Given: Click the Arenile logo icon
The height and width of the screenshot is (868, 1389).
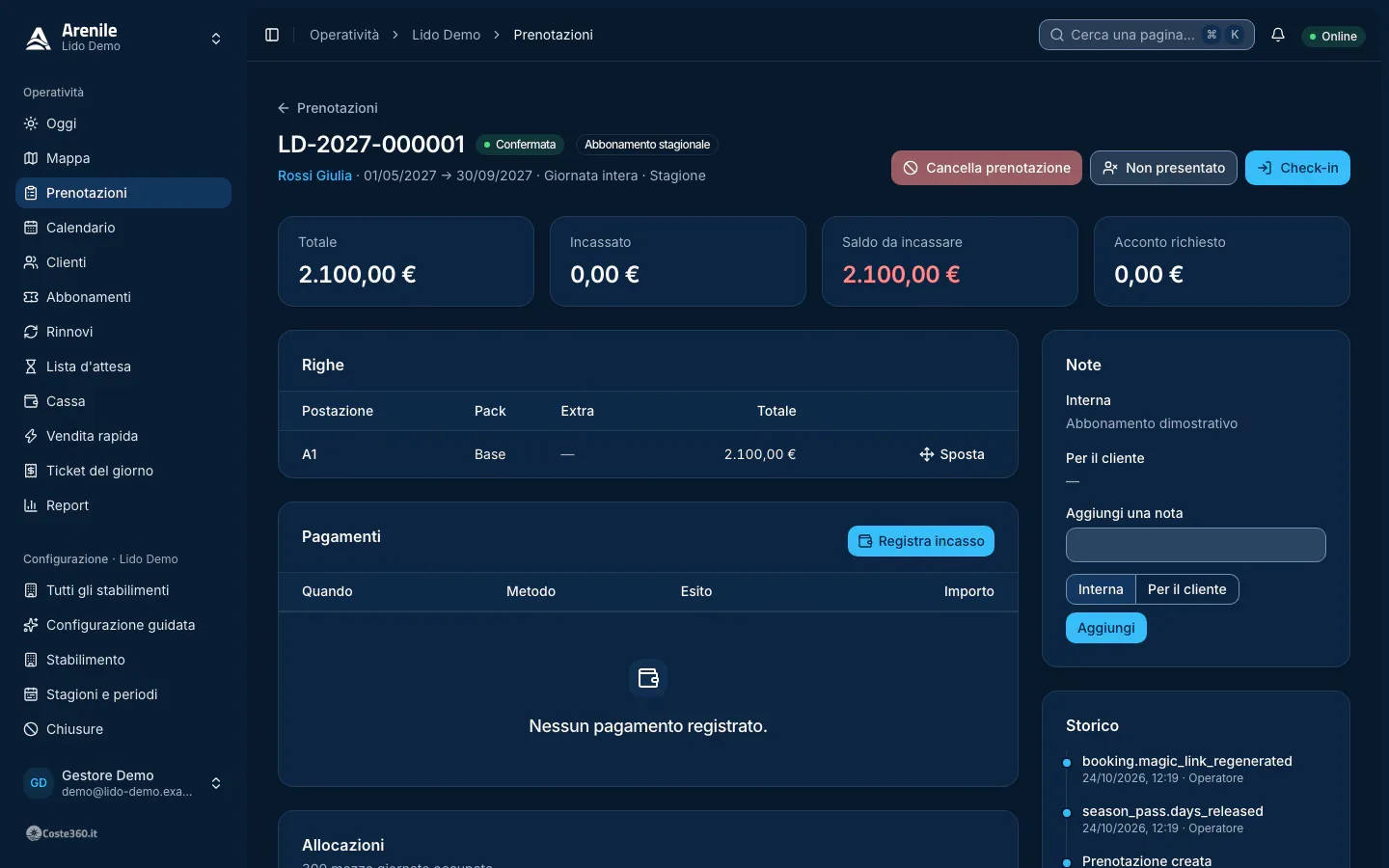Looking at the screenshot, I should [38, 38].
